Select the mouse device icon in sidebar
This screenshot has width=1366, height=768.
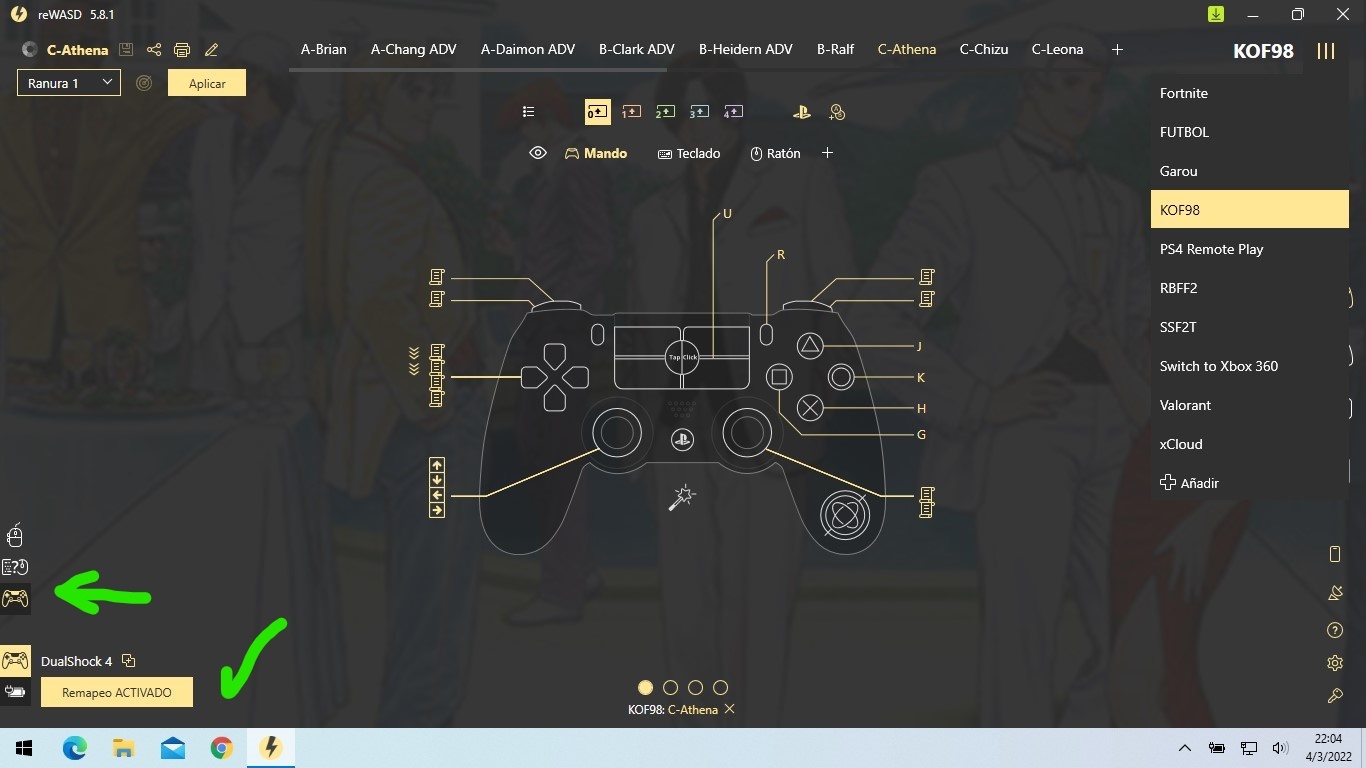click(x=15, y=536)
